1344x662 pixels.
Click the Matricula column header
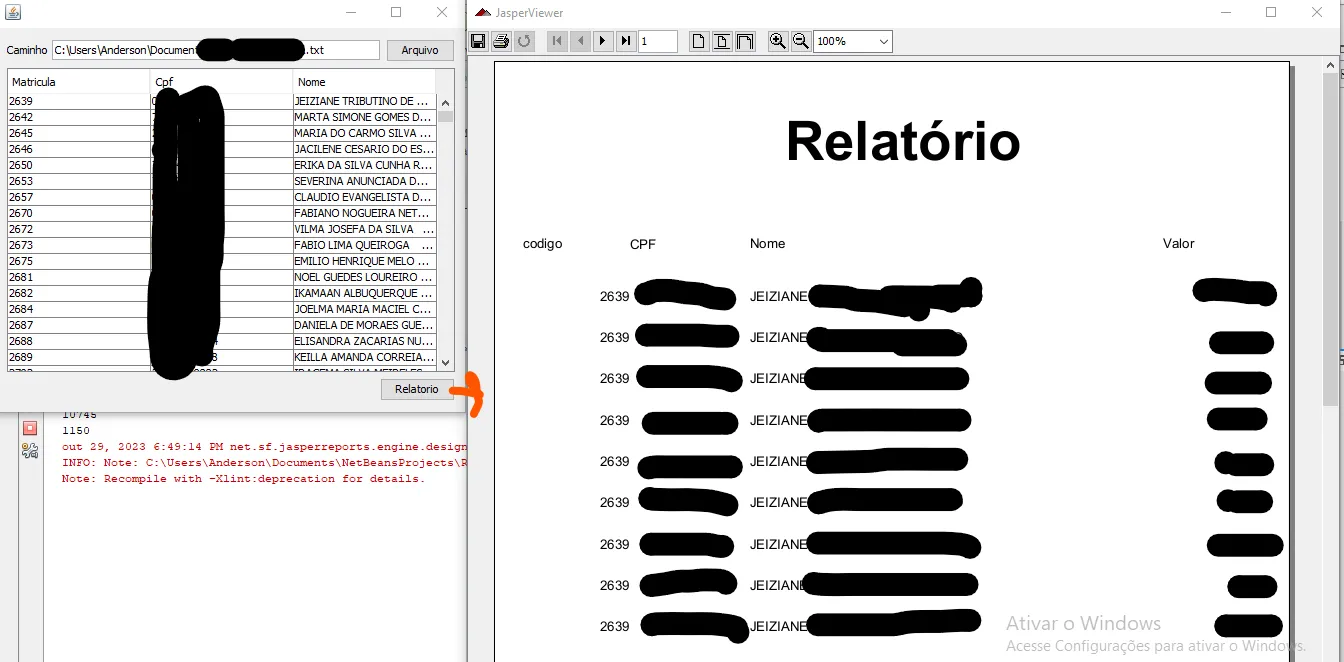click(x=79, y=82)
